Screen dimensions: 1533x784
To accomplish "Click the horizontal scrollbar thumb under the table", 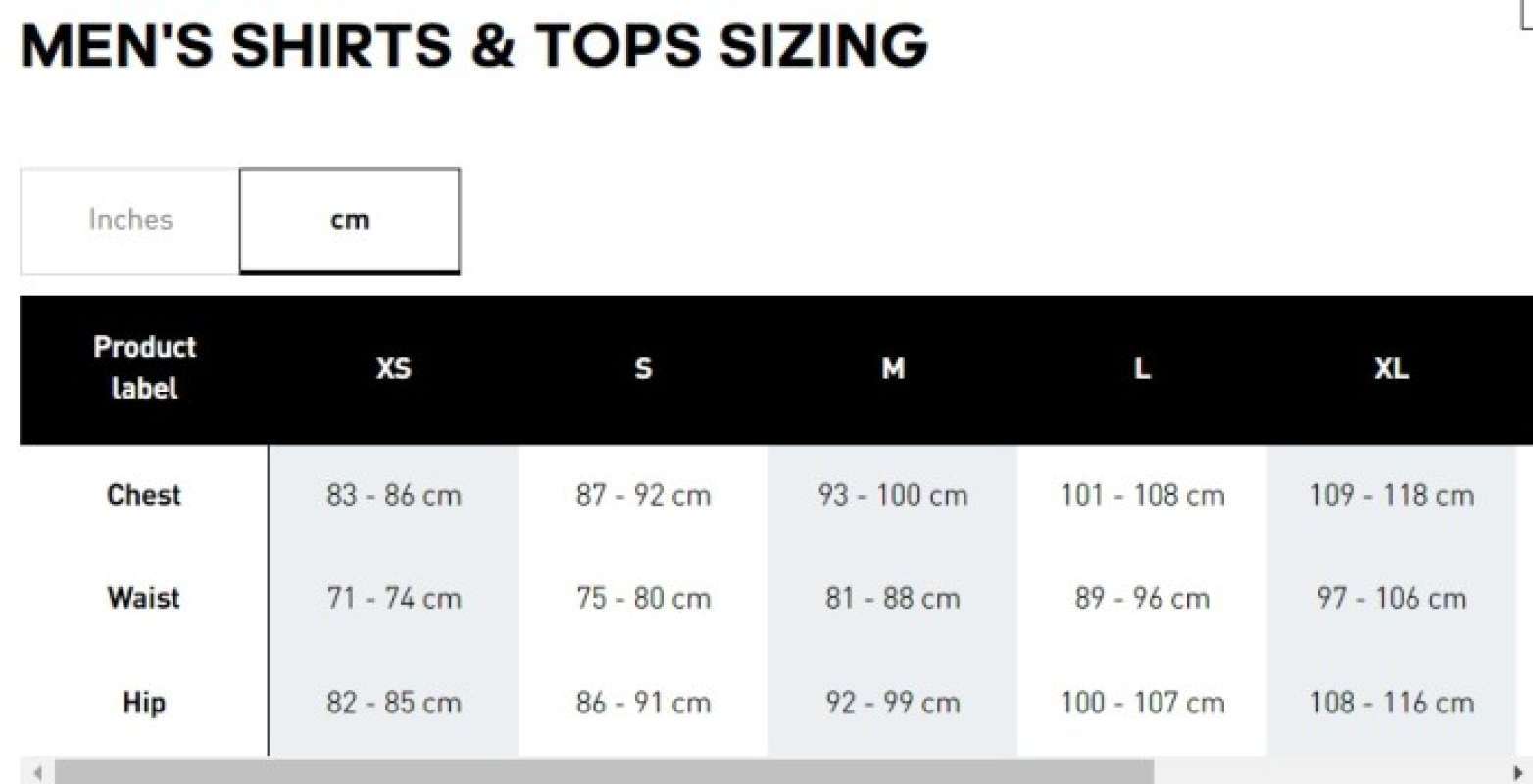I will coord(603,772).
